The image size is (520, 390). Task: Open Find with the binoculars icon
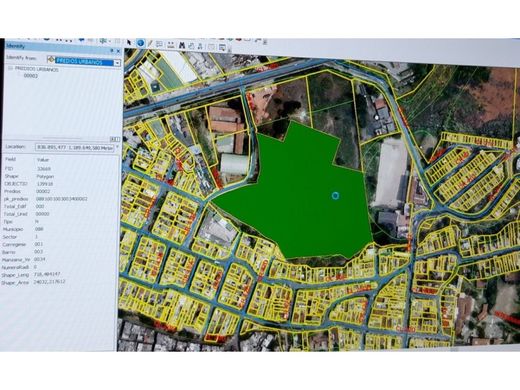[182, 45]
